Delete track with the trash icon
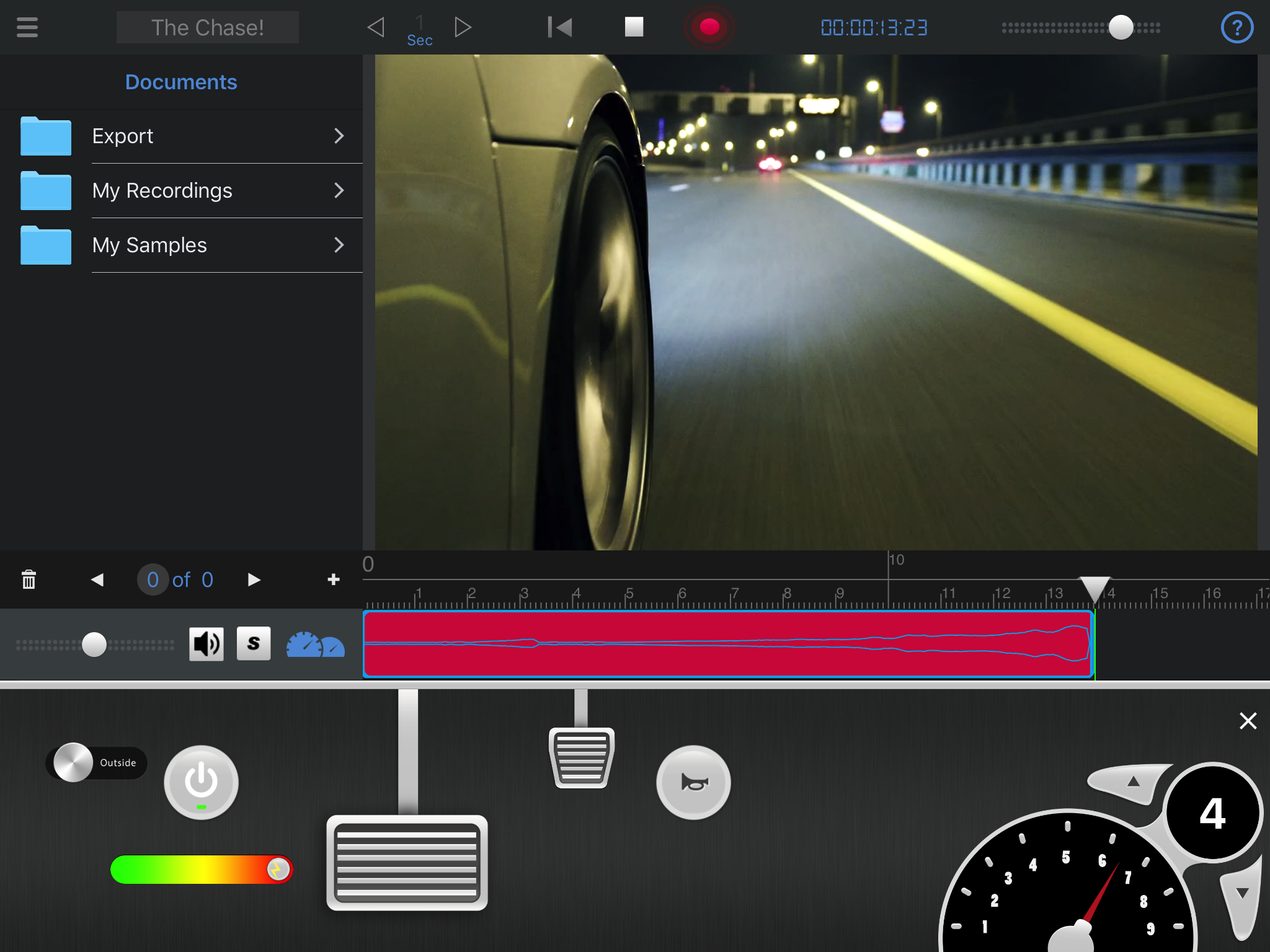Image resolution: width=1270 pixels, height=952 pixels. tap(29, 580)
